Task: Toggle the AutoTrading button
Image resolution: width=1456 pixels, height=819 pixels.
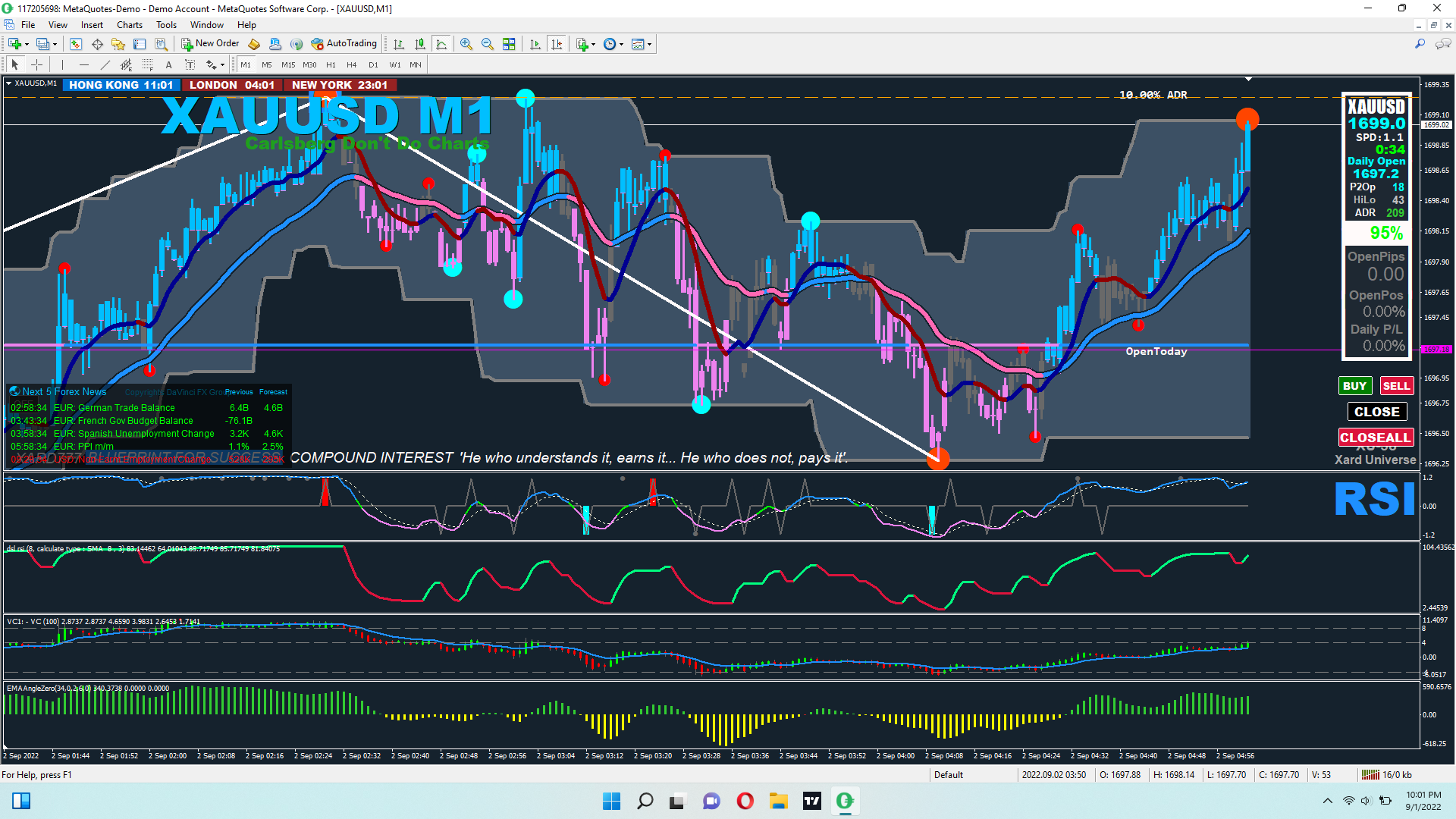Action: point(344,44)
